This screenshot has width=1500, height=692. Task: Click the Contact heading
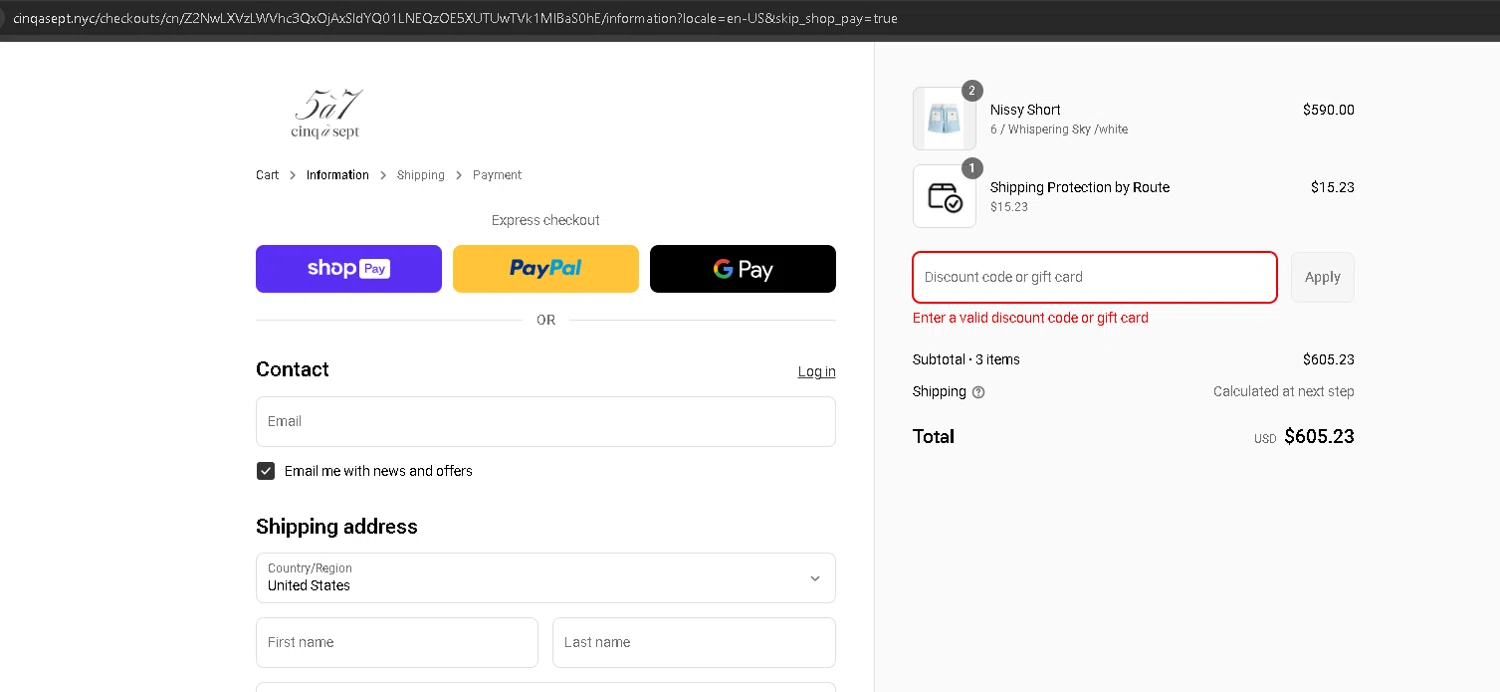coord(292,370)
